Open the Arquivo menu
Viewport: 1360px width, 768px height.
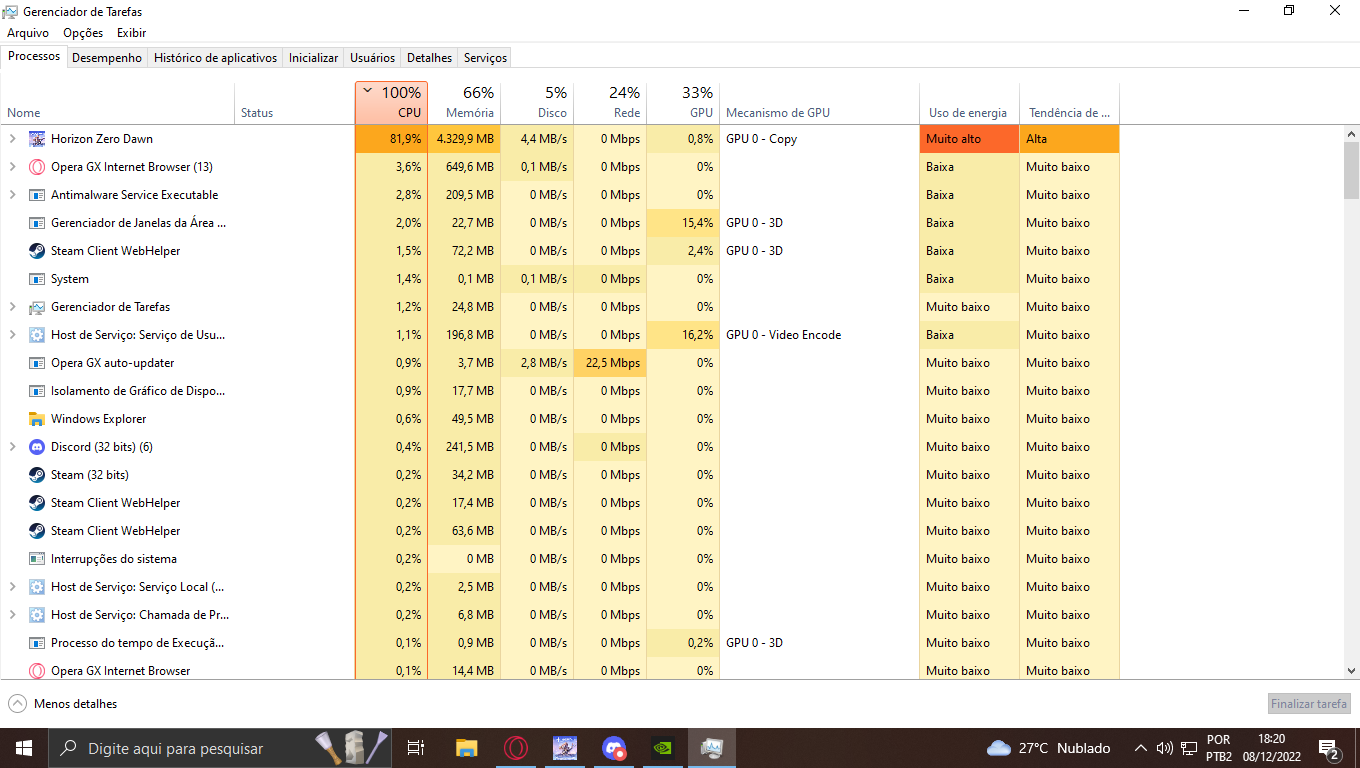28,33
